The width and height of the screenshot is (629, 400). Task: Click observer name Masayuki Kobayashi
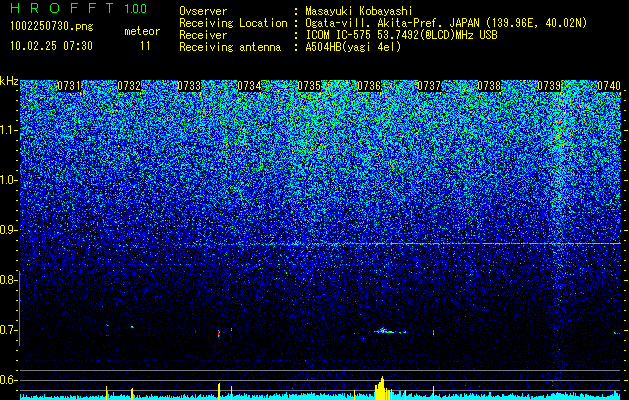coord(359,11)
